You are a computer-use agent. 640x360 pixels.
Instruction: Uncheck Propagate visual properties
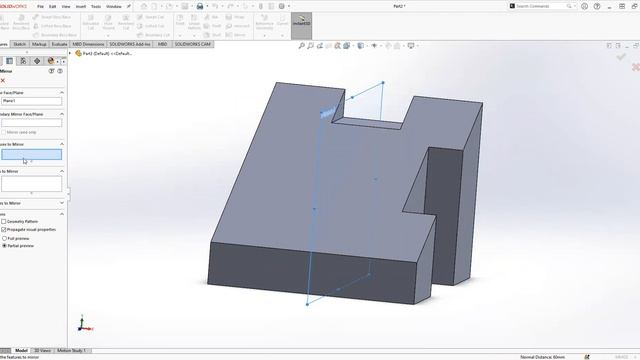(4, 230)
